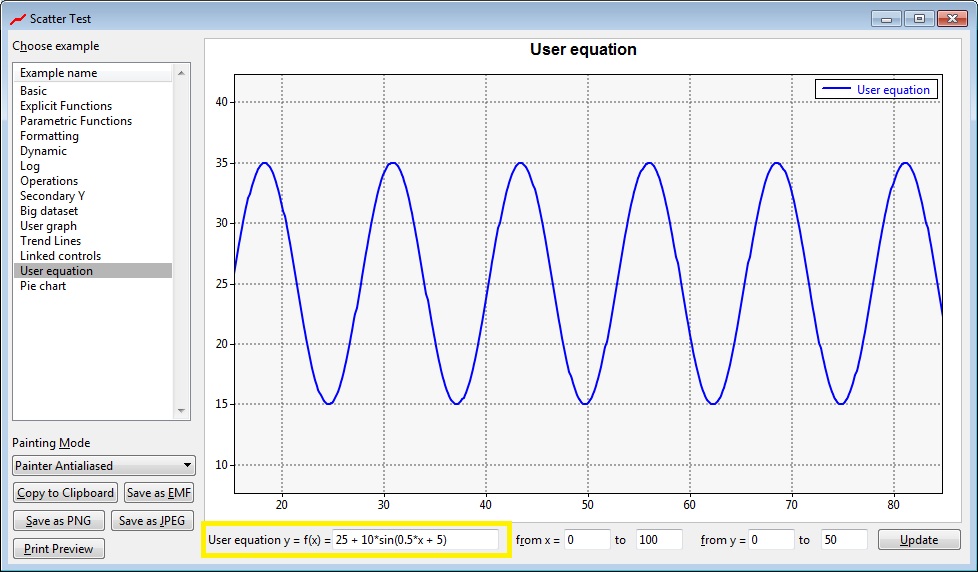Open Print Preview

[x=59, y=549]
